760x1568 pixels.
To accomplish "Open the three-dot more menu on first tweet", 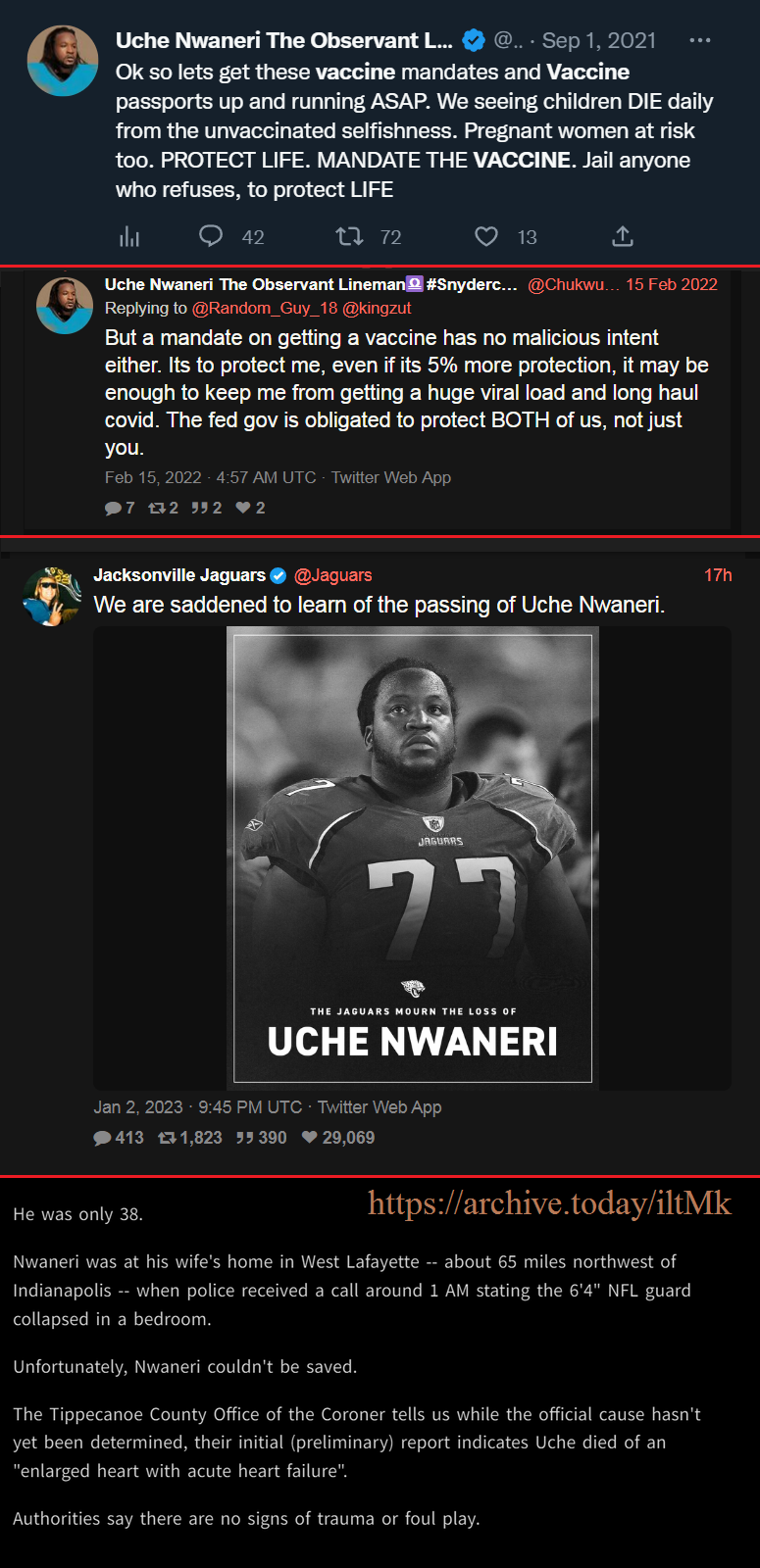I will tap(699, 40).
